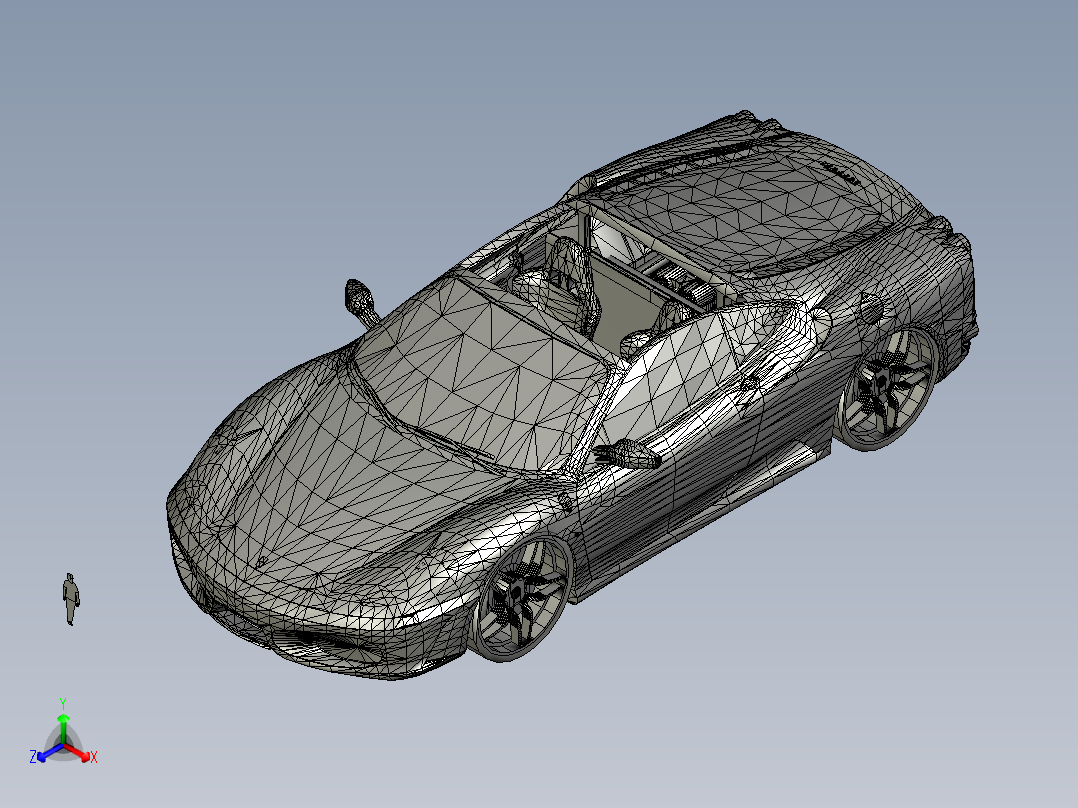Select the human scale figure
The image size is (1078, 808).
tap(70, 598)
